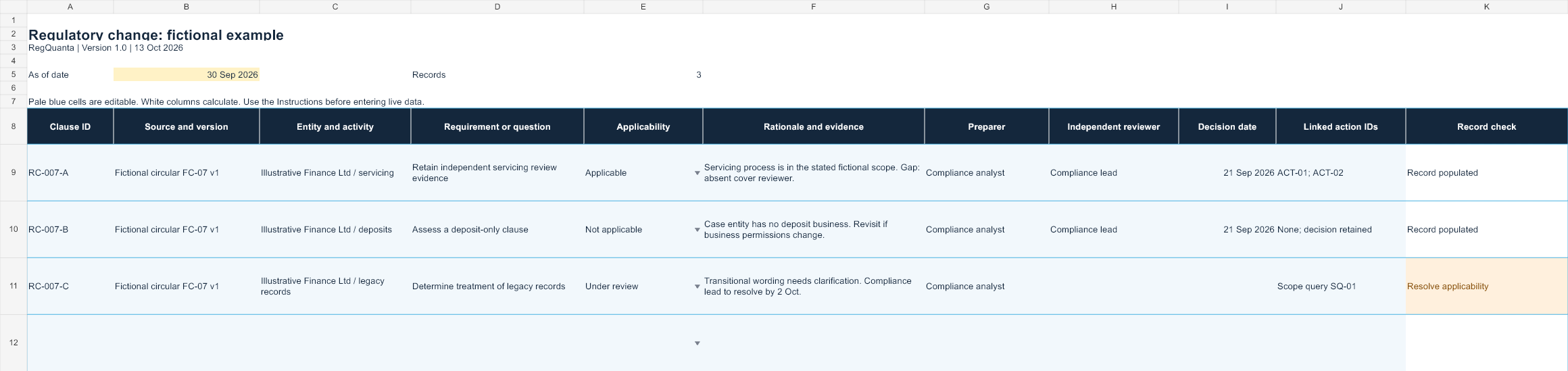The image size is (1568, 371).
Task: Select 'Illustrative Finance Ltd / servicing' cell
Action: tap(335, 172)
